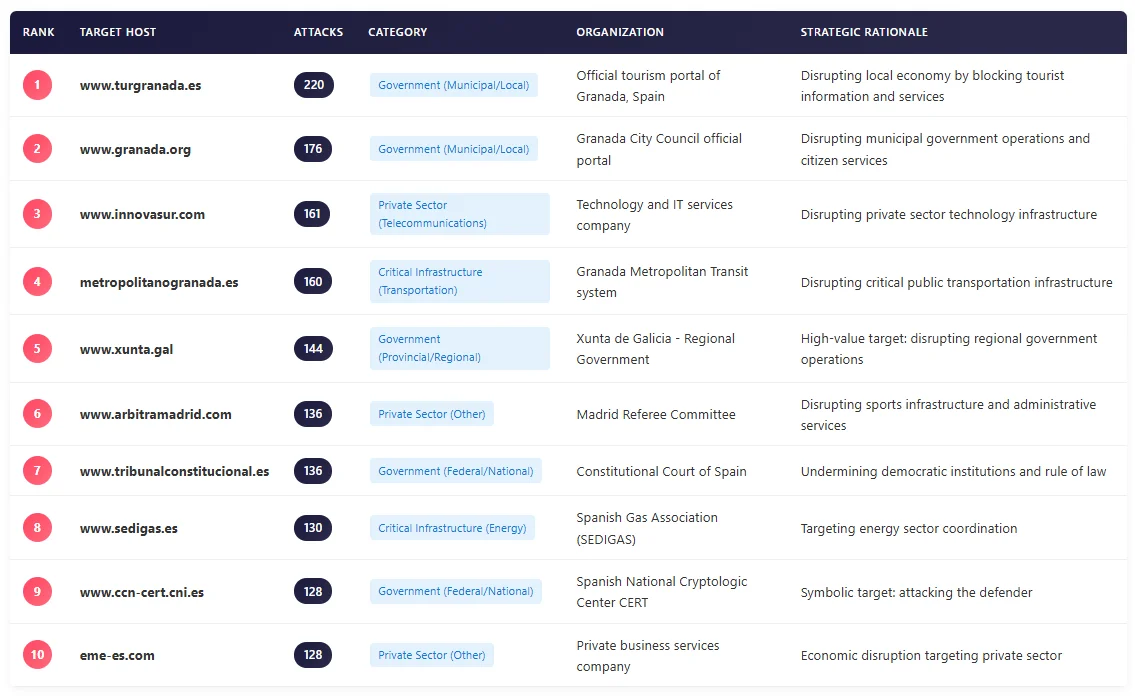Image resolution: width=1135 pixels, height=698 pixels.
Task: Click Government (Municipal/Local) tag for turgranada
Action: point(453,85)
